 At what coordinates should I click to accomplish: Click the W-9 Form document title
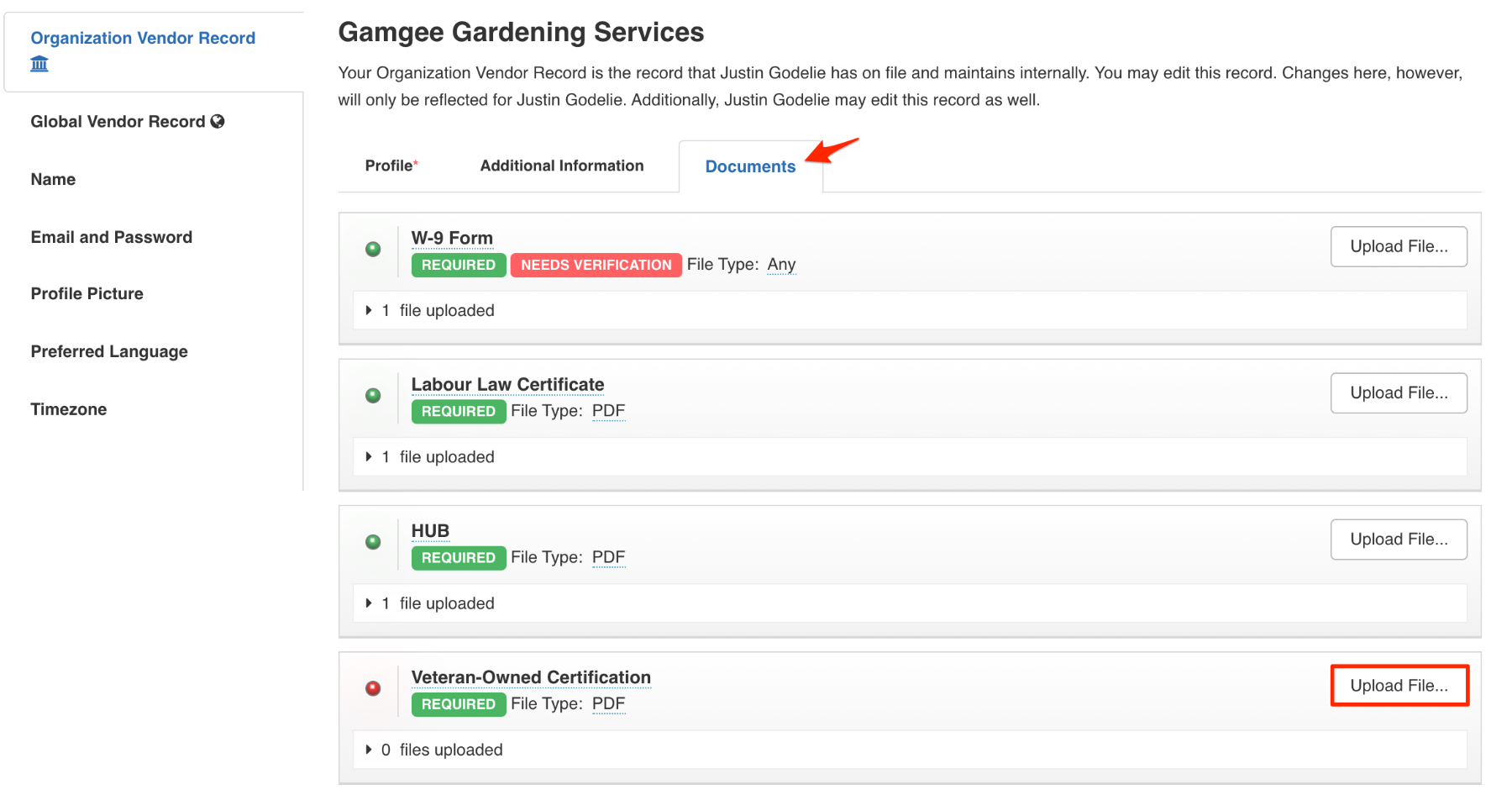pyautogui.click(x=452, y=238)
